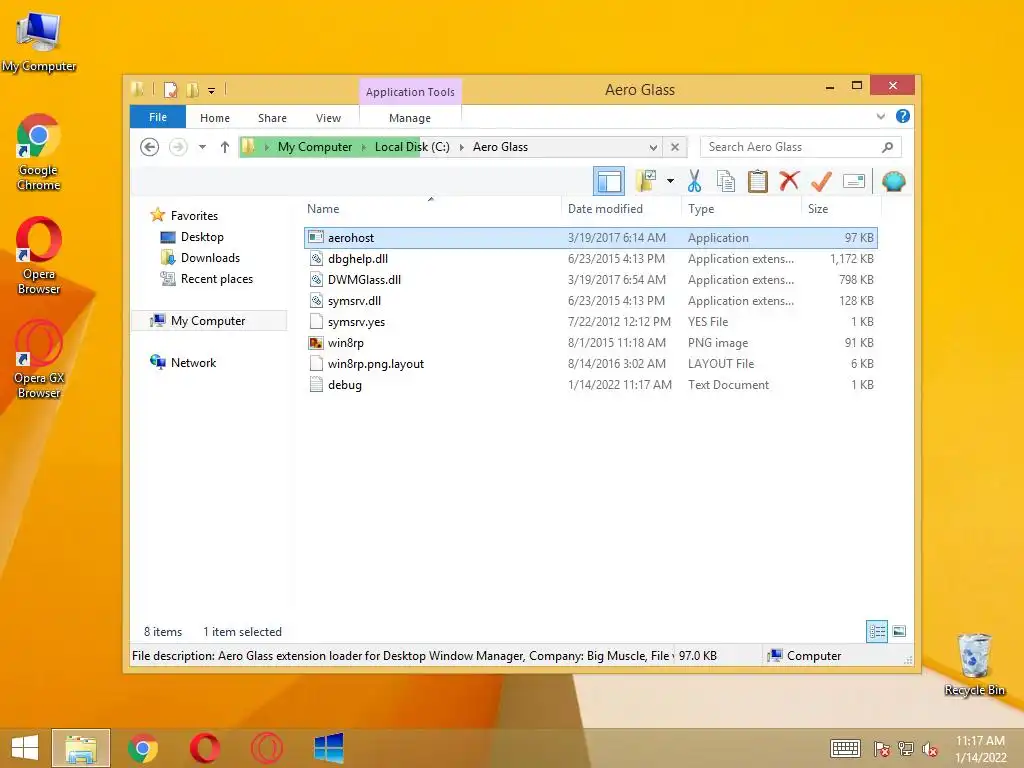Viewport: 1024px width, 768px height.
Task: Click the Application Tools contextual tab header
Action: (410, 92)
